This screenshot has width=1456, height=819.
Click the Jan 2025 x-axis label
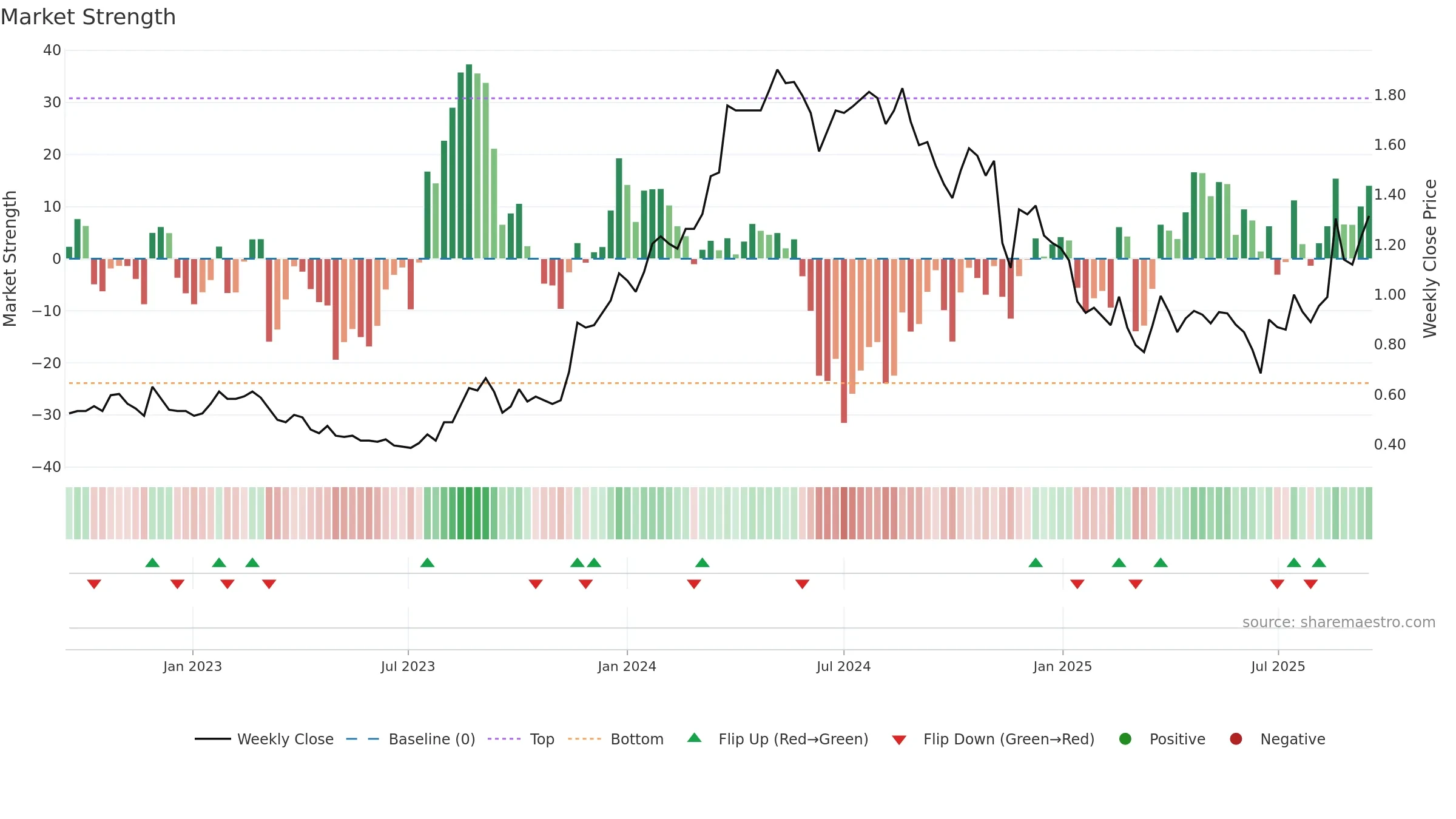(x=1062, y=666)
